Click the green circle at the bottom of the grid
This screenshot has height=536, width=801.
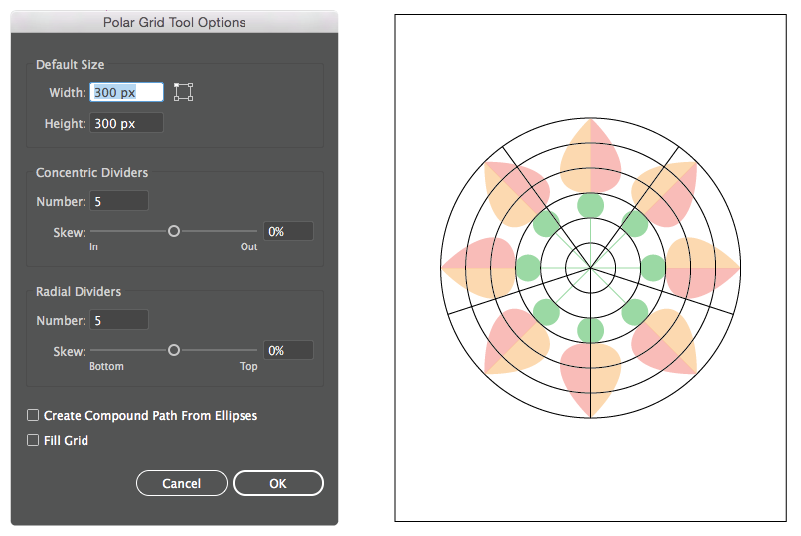591,330
